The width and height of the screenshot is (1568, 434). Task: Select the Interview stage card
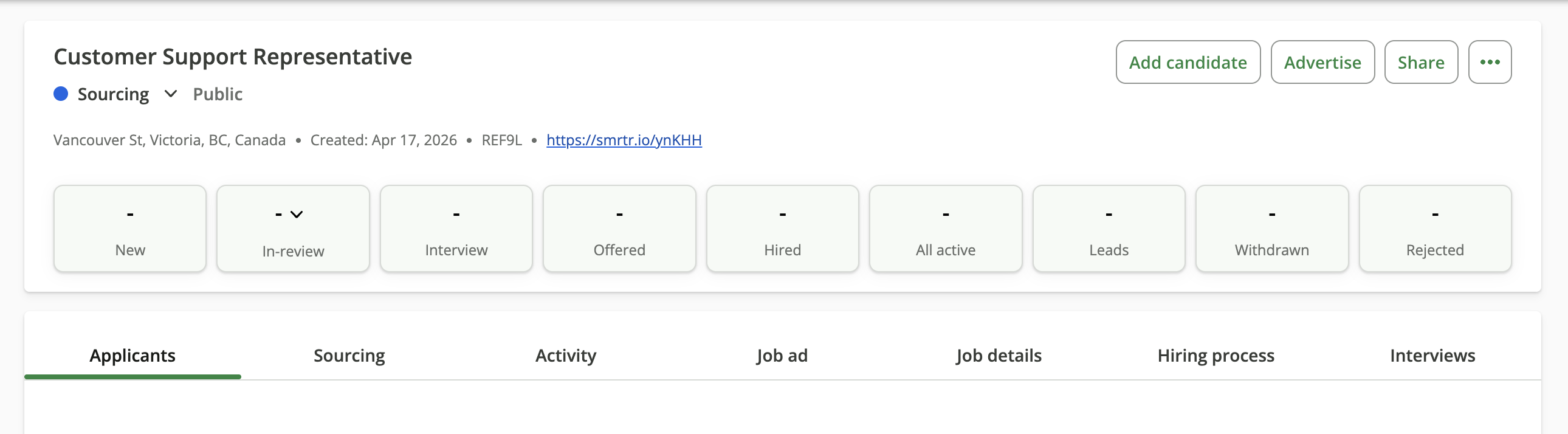456,229
